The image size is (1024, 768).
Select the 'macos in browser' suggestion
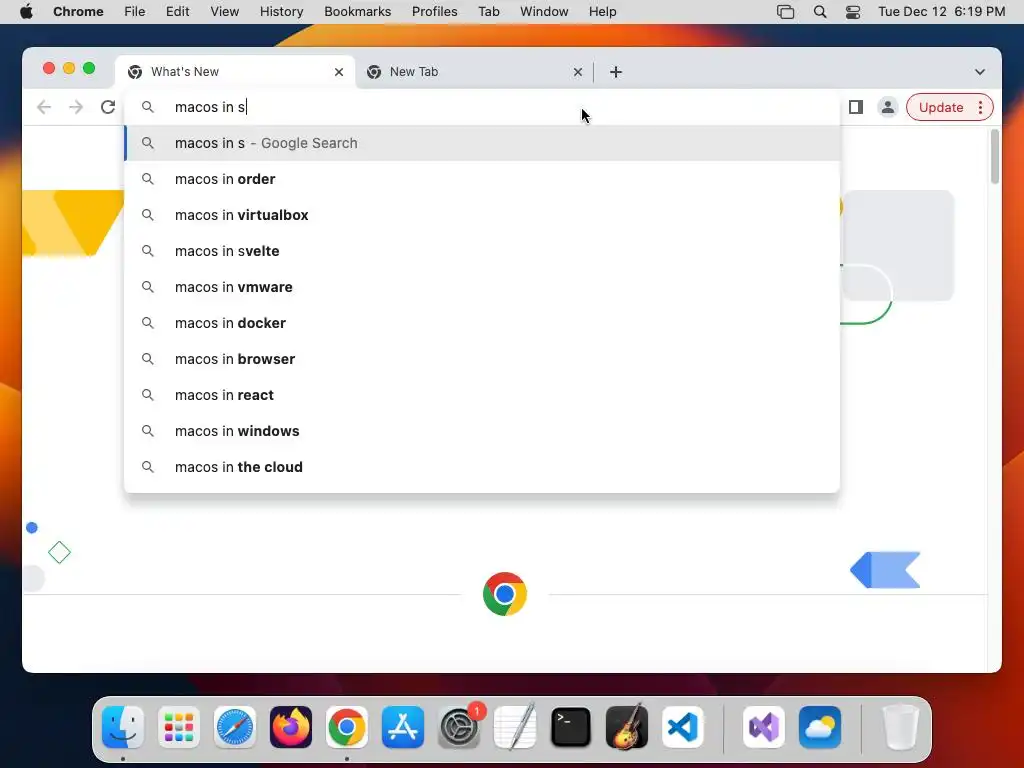coord(482,359)
